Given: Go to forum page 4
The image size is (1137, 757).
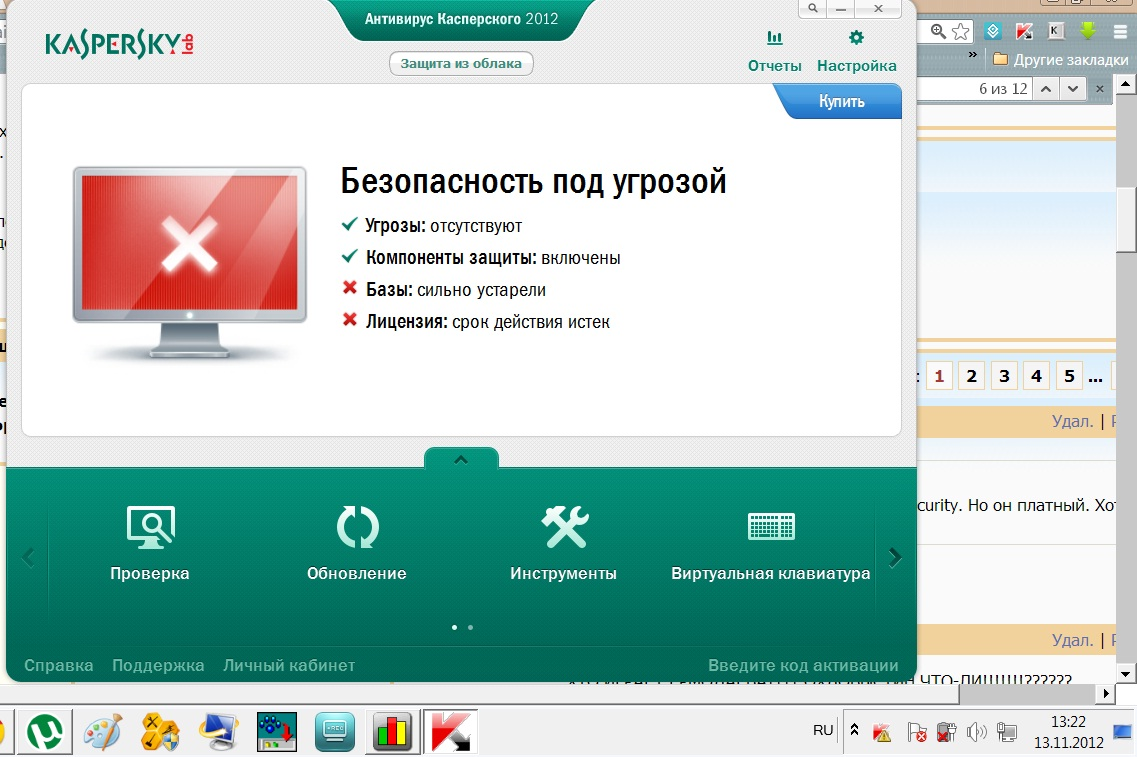Looking at the screenshot, I should coord(1036,376).
